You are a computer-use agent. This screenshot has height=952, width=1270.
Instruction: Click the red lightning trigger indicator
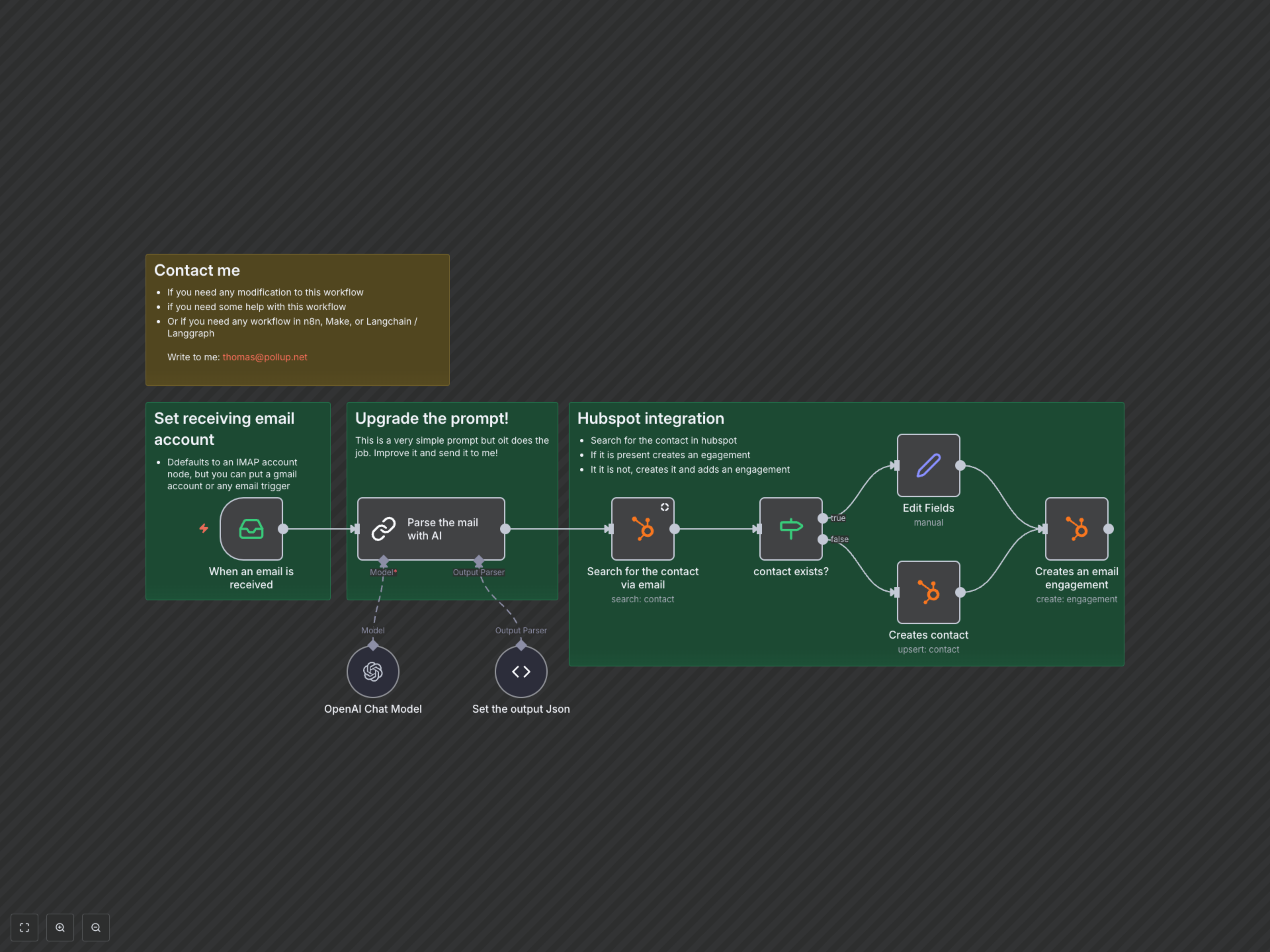(x=204, y=528)
